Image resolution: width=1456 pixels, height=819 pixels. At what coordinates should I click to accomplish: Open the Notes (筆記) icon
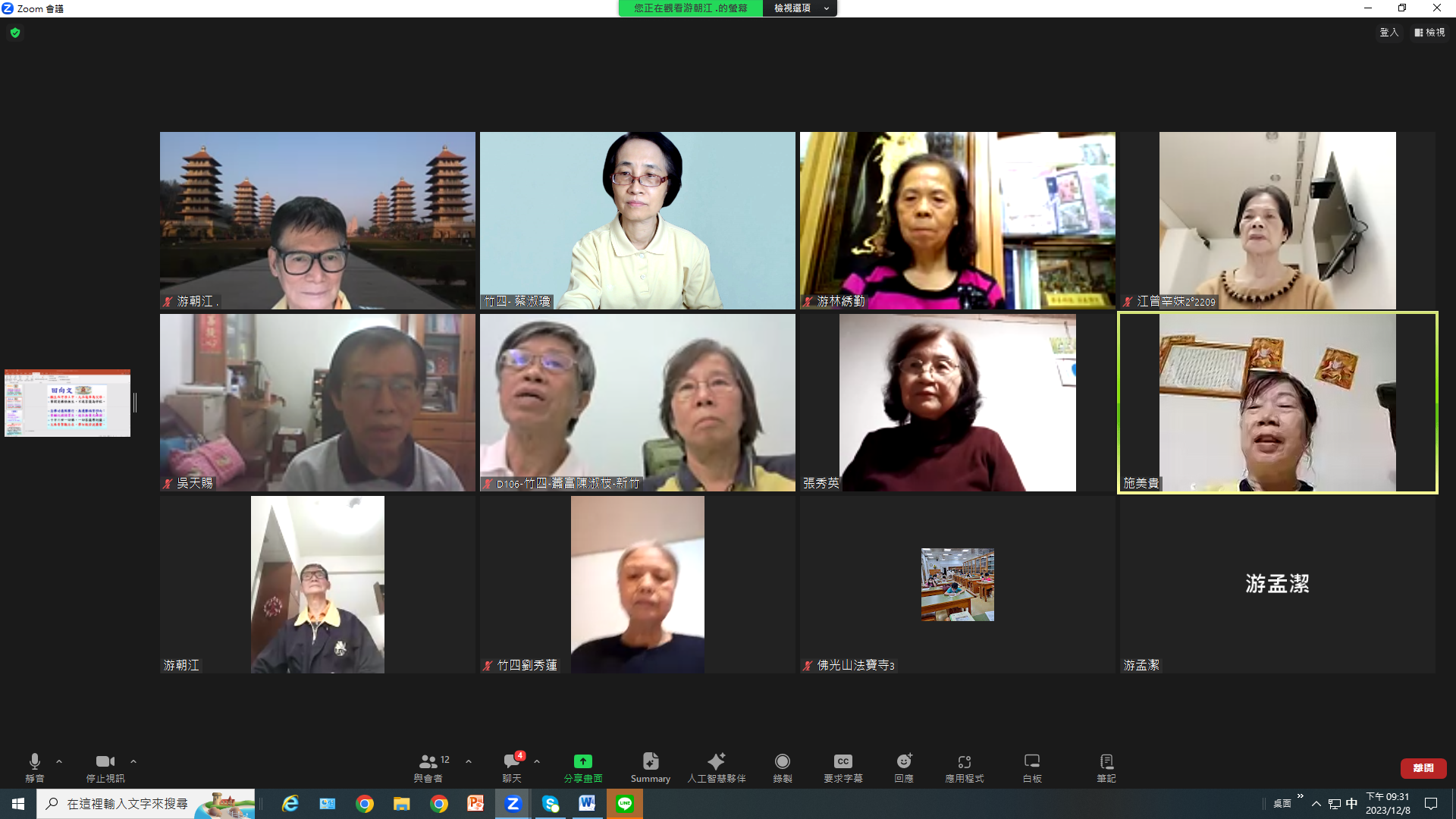pos(1106,762)
